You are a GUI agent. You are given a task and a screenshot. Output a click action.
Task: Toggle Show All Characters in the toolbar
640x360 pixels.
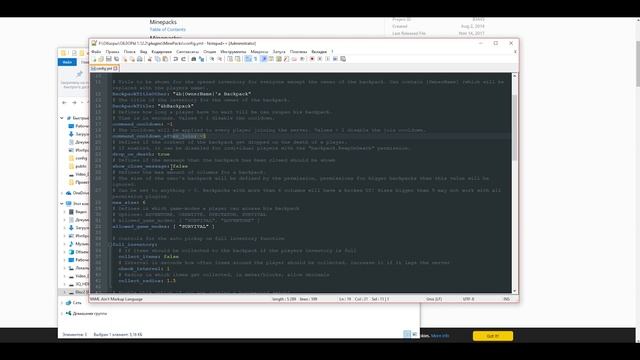[x=255, y=59]
